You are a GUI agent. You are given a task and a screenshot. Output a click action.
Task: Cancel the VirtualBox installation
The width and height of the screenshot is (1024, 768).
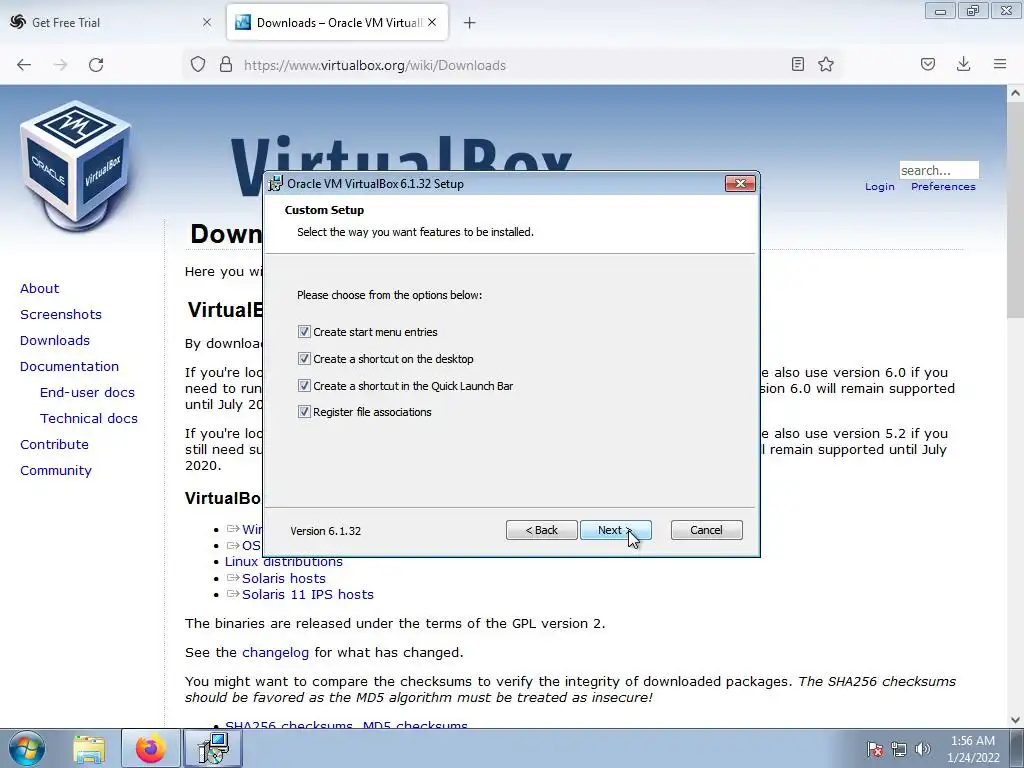(707, 530)
